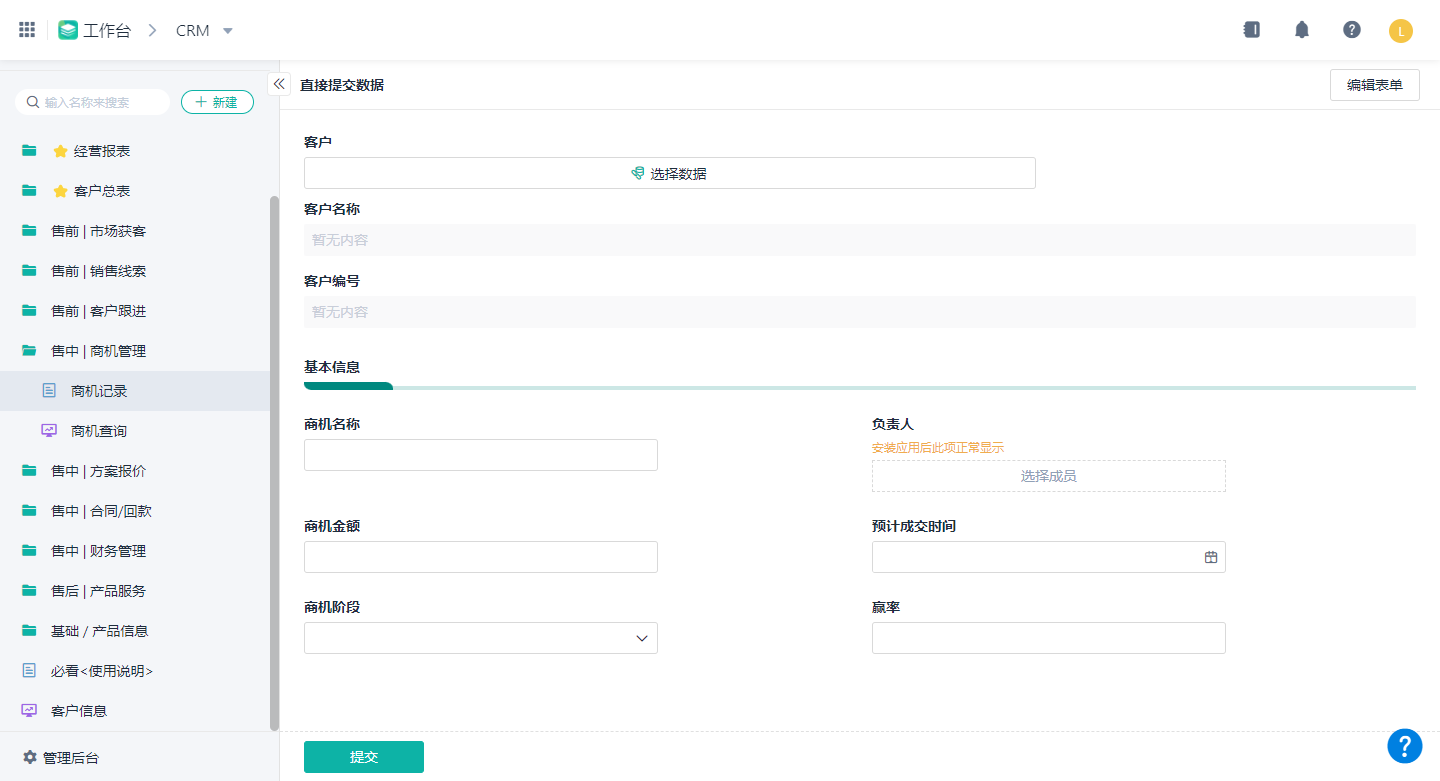Focus the sidebar name search field
The image size is (1440, 781).
point(93,102)
